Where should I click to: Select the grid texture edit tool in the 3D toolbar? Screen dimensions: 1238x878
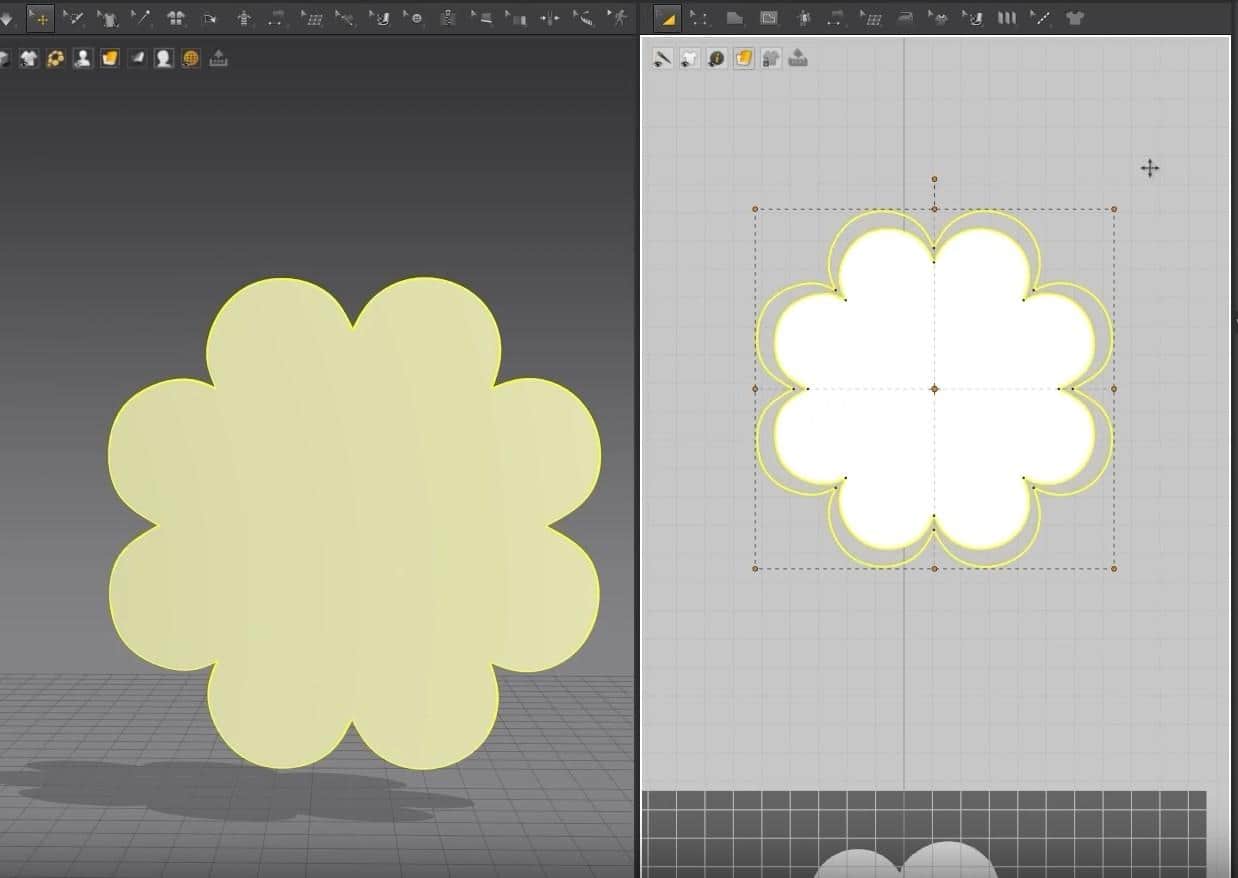click(312, 18)
